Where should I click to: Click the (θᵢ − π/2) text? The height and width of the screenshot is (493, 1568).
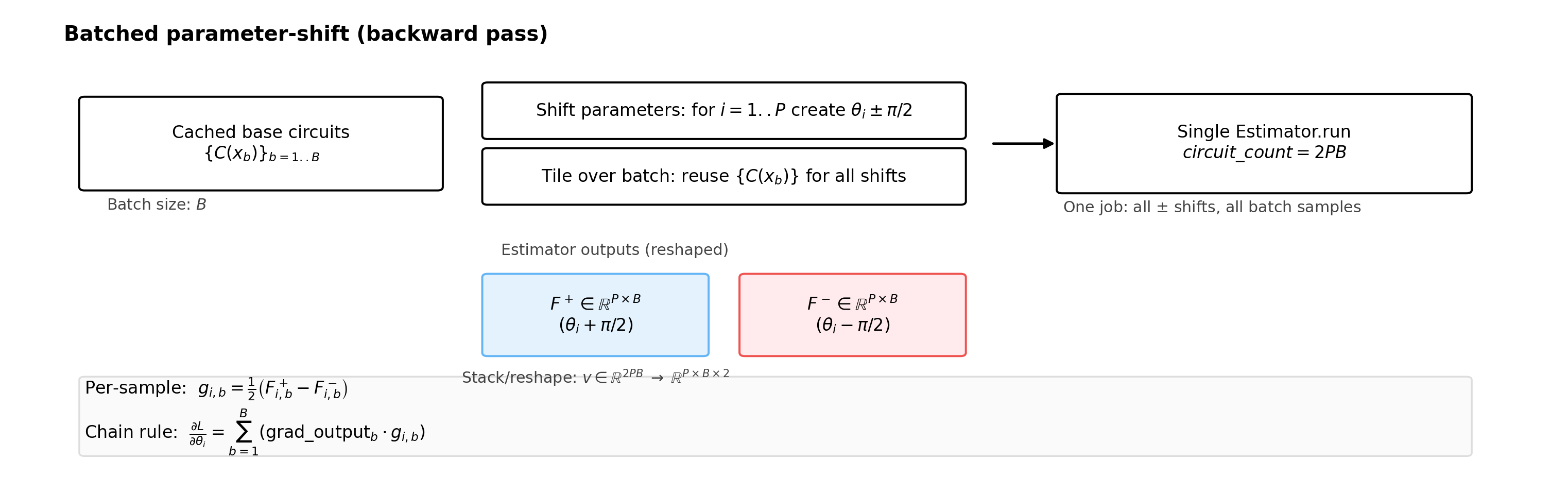[853, 326]
